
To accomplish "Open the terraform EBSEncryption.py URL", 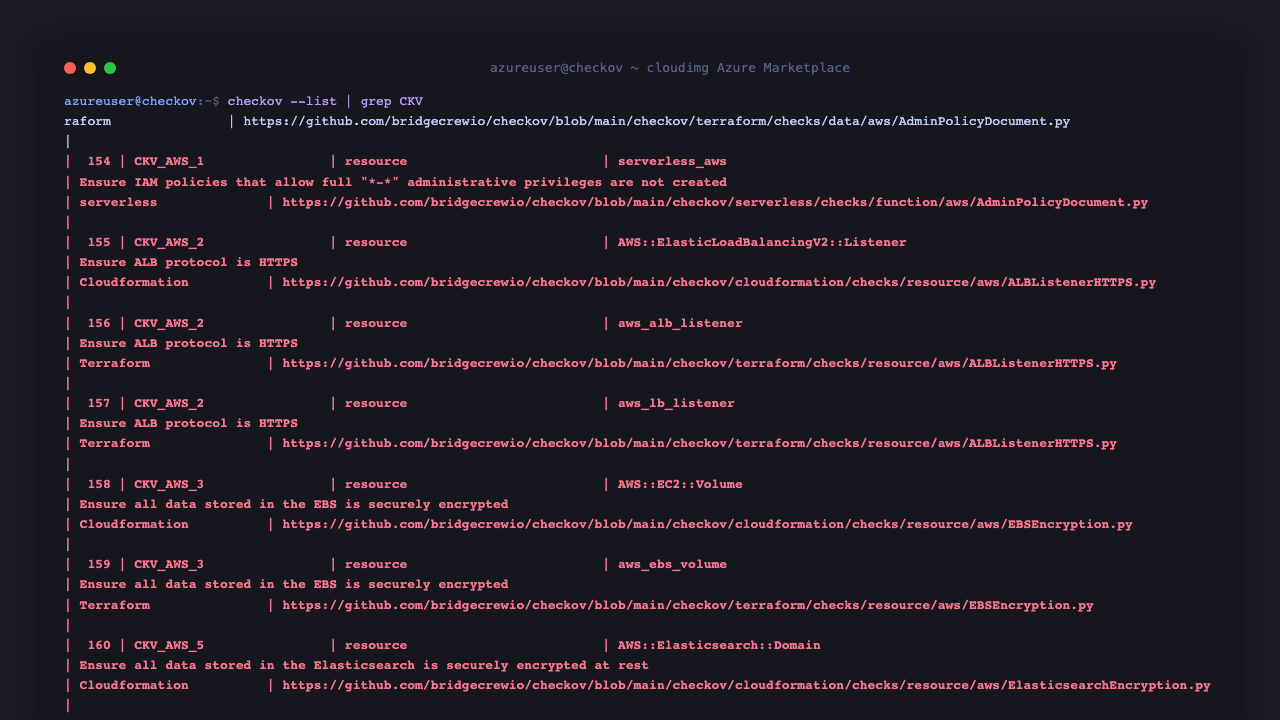I will [x=688, y=605].
